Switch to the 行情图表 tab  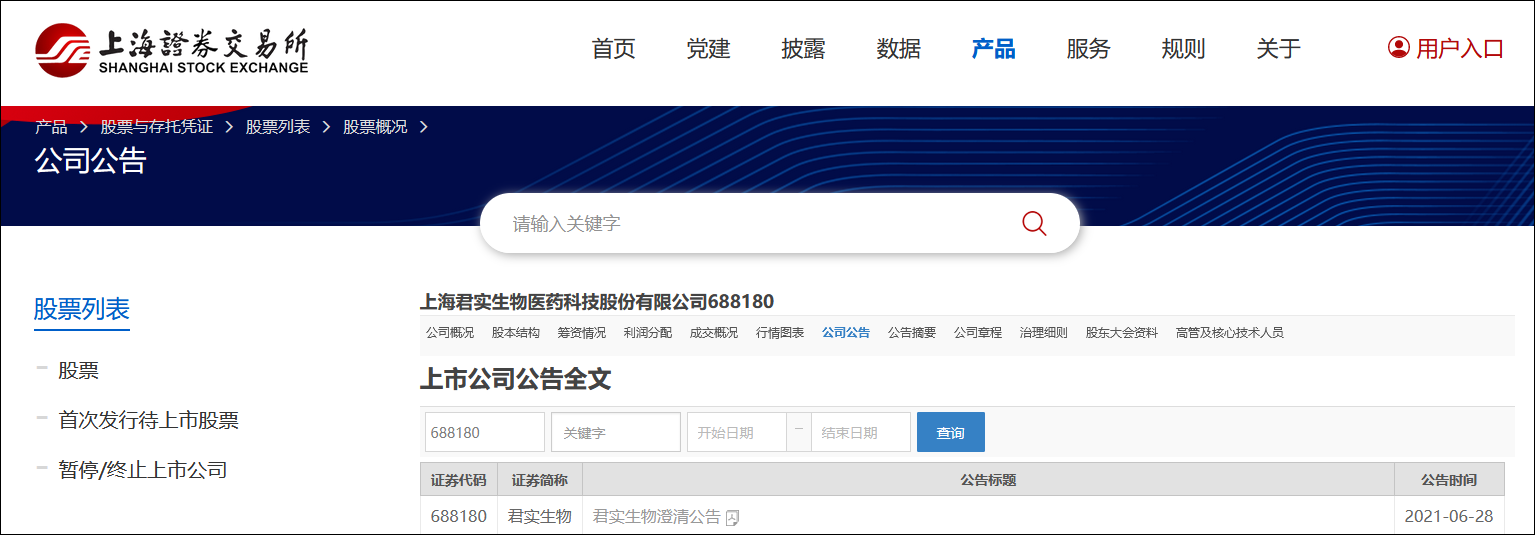[780, 333]
